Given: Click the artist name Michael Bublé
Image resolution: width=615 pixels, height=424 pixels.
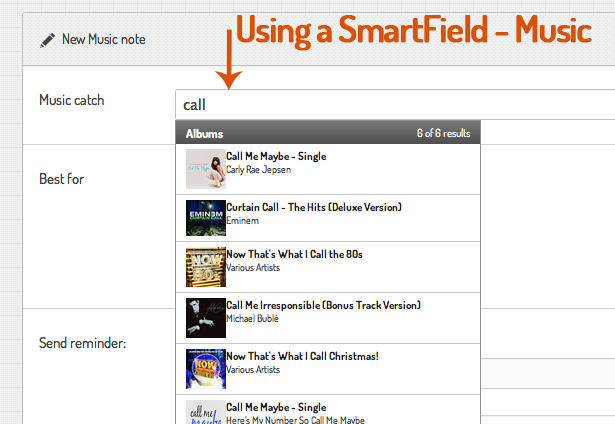Looking at the screenshot, I should point(252,318).
